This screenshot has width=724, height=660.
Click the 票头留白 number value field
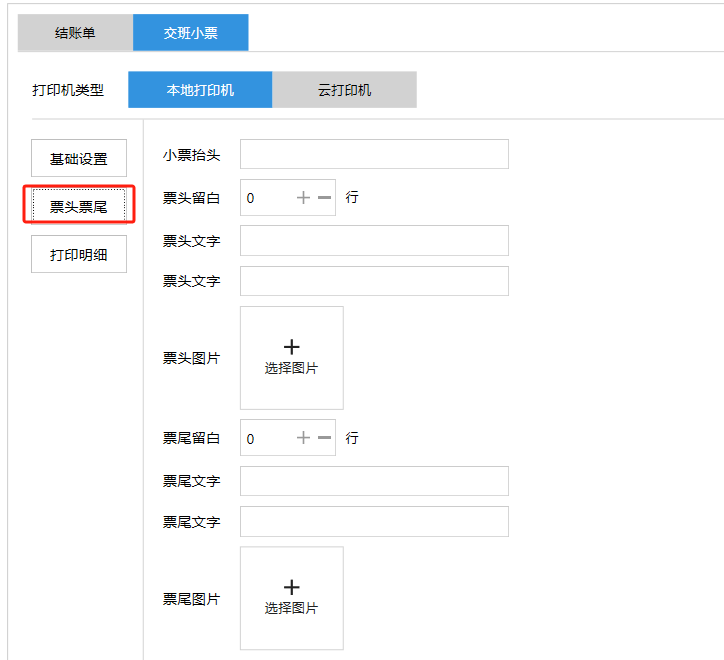coord(265,198)
